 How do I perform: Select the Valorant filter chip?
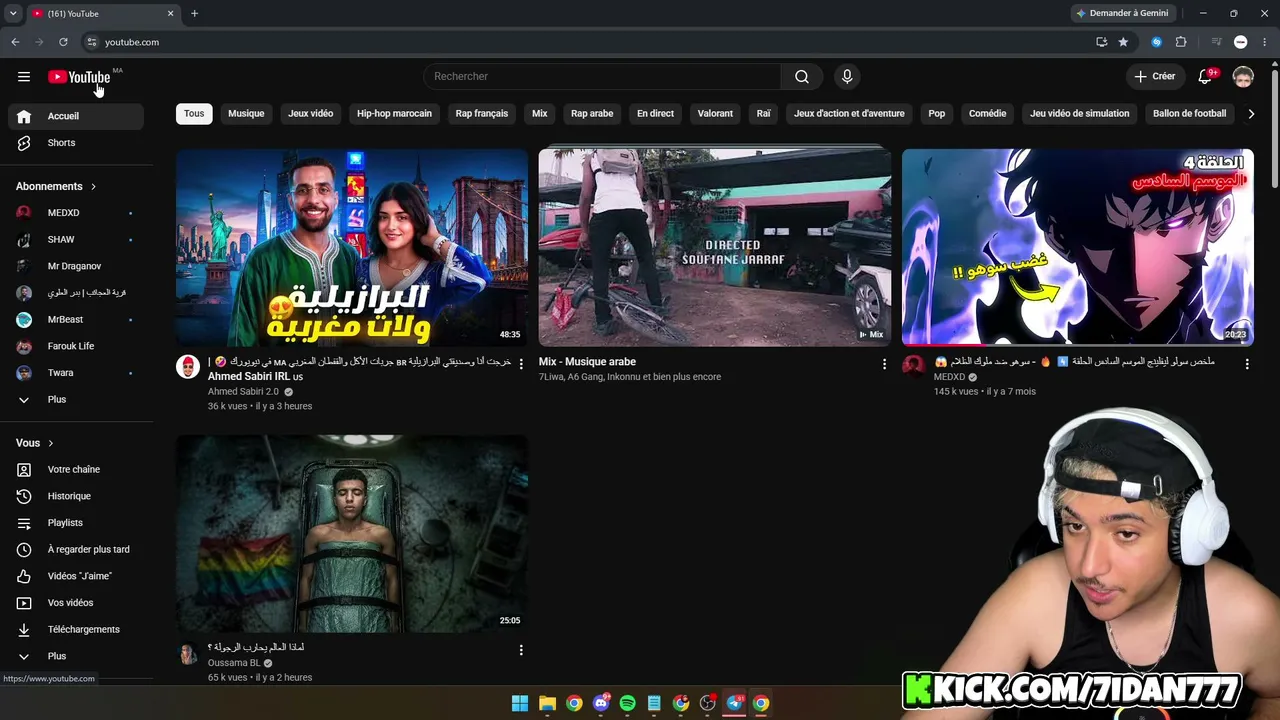click(x=716, y=114)
